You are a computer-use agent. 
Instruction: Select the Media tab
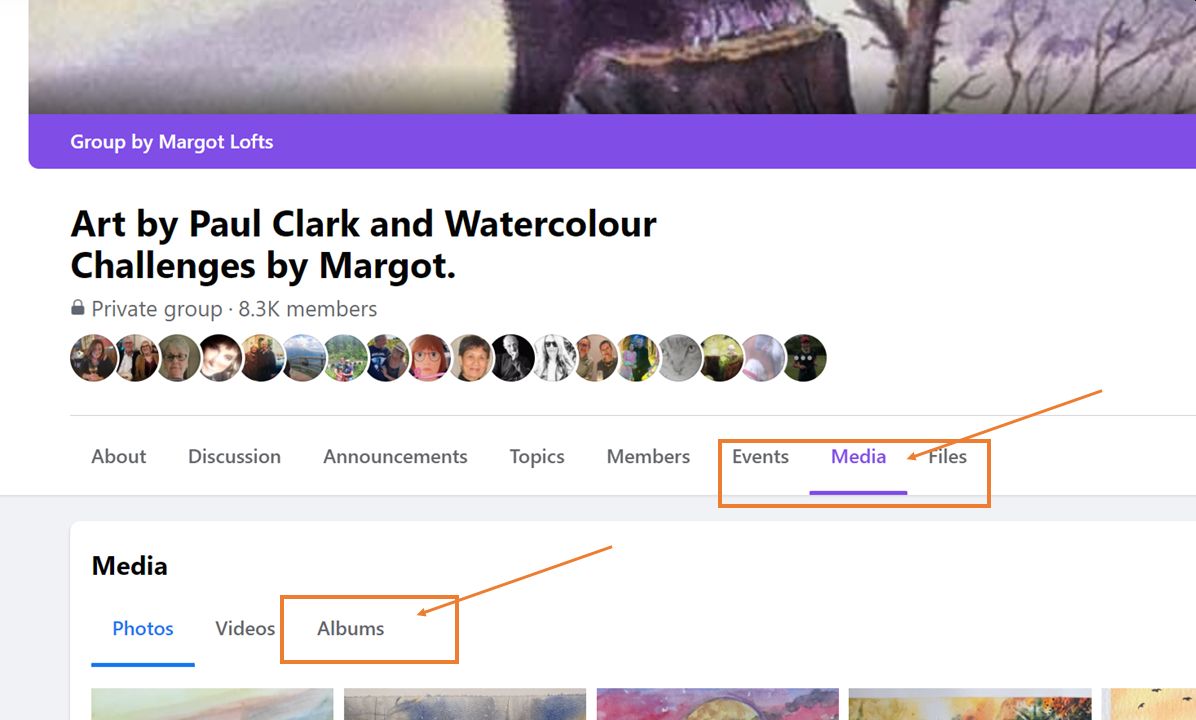click(x=858, y=456)
